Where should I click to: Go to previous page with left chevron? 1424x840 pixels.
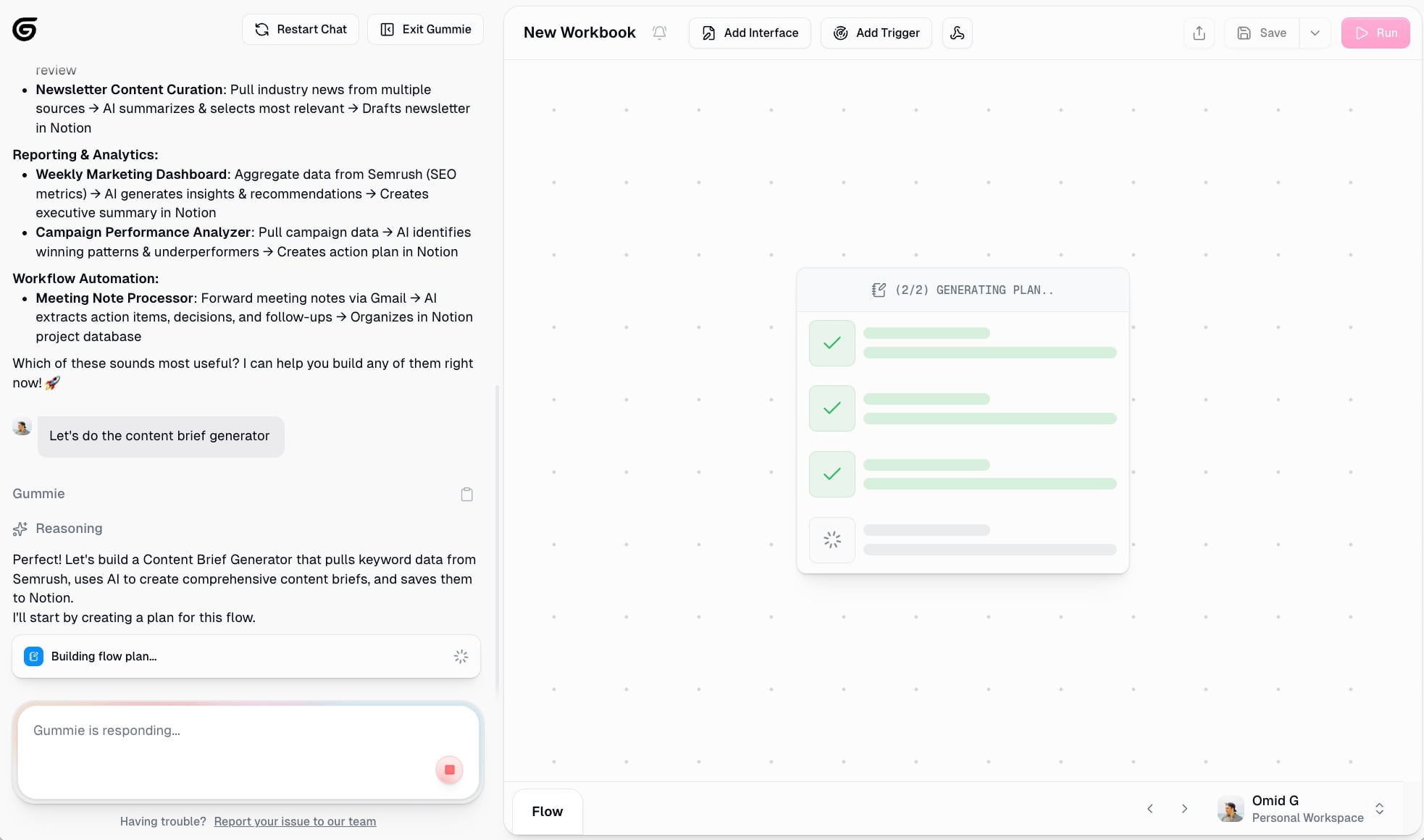pos(1149,809)
